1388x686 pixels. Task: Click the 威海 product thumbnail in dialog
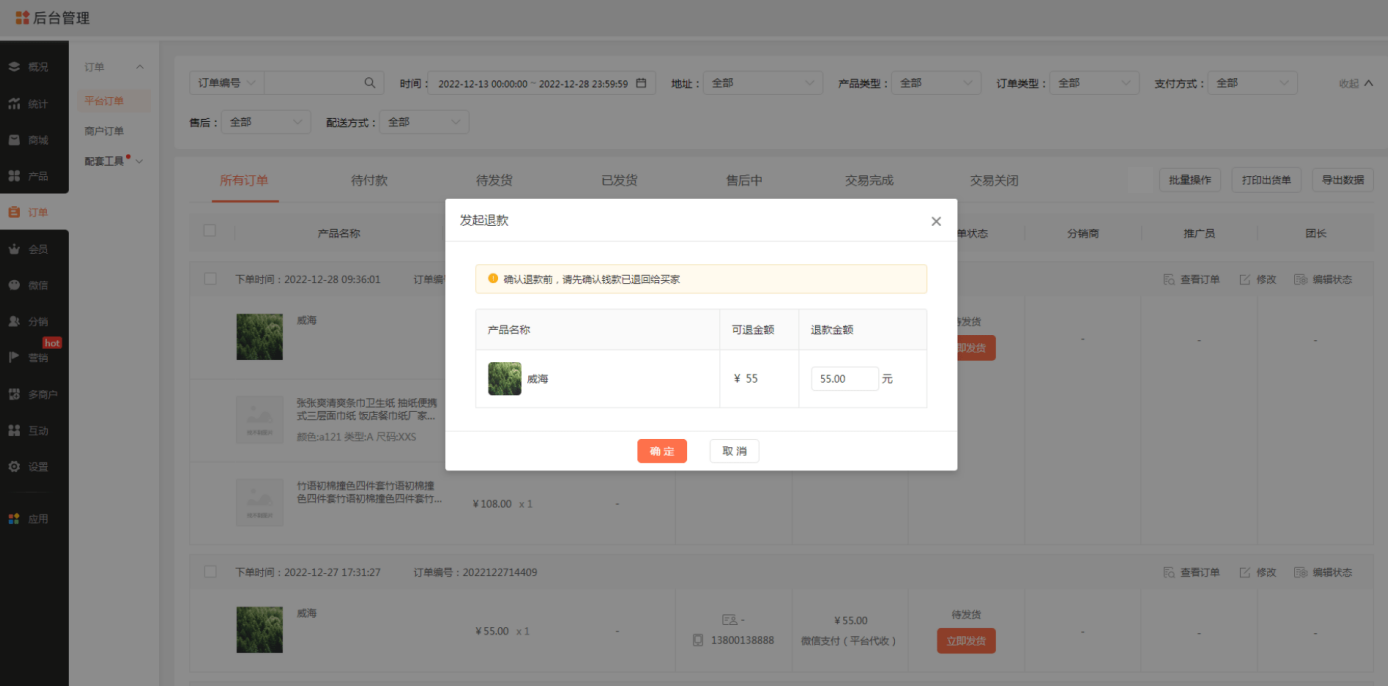click(x=504, y=379)
